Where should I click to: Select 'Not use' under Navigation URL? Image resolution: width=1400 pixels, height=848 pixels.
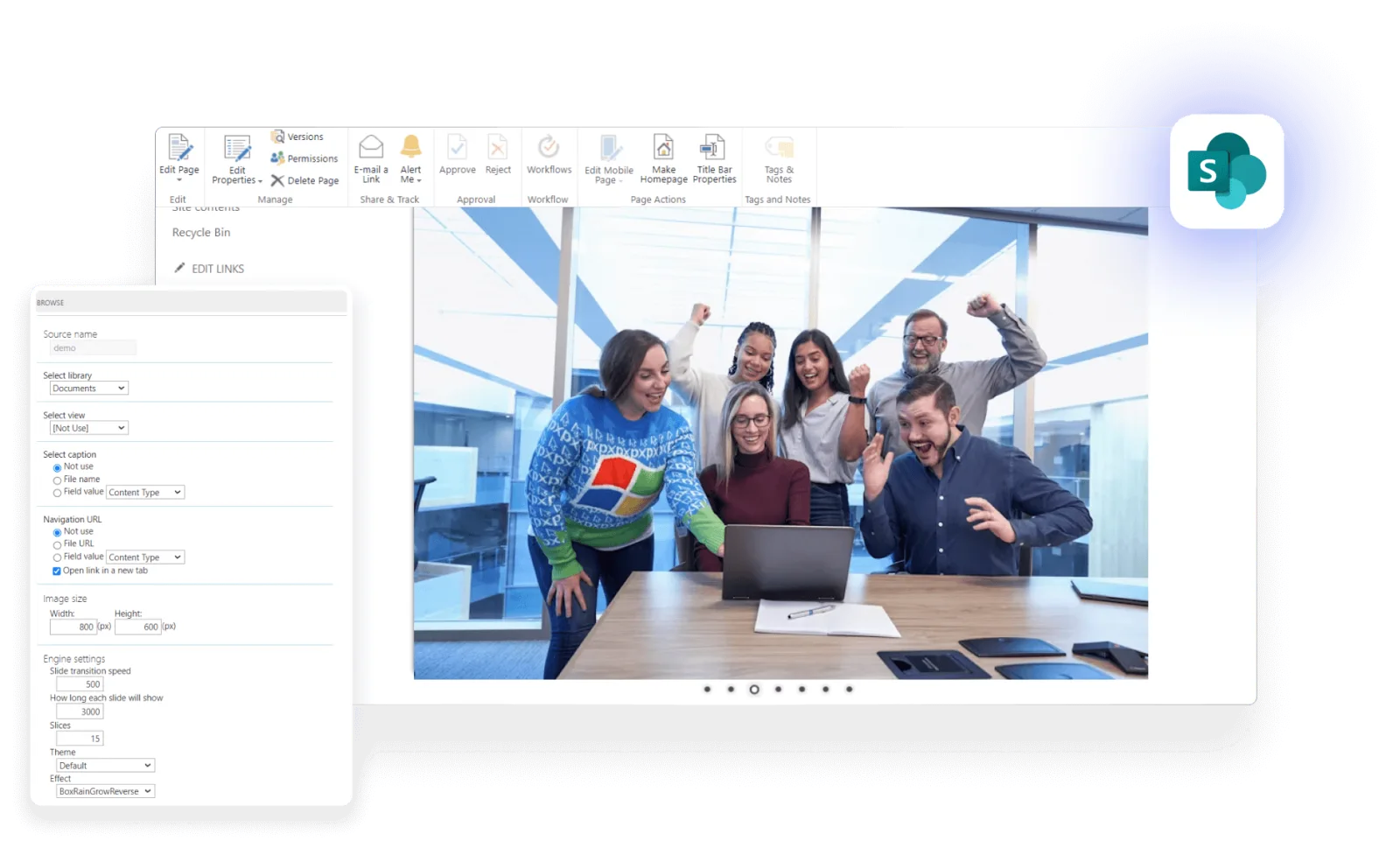click(57, 532)
